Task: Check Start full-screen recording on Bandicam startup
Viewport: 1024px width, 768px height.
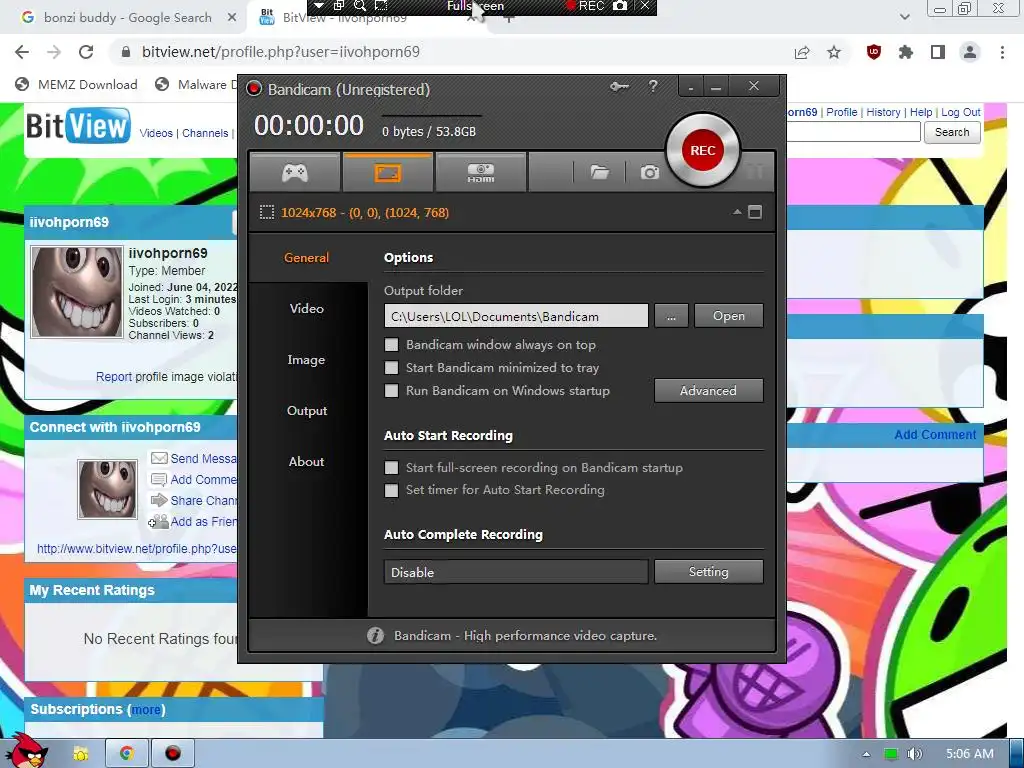Action: pos(391,468)
